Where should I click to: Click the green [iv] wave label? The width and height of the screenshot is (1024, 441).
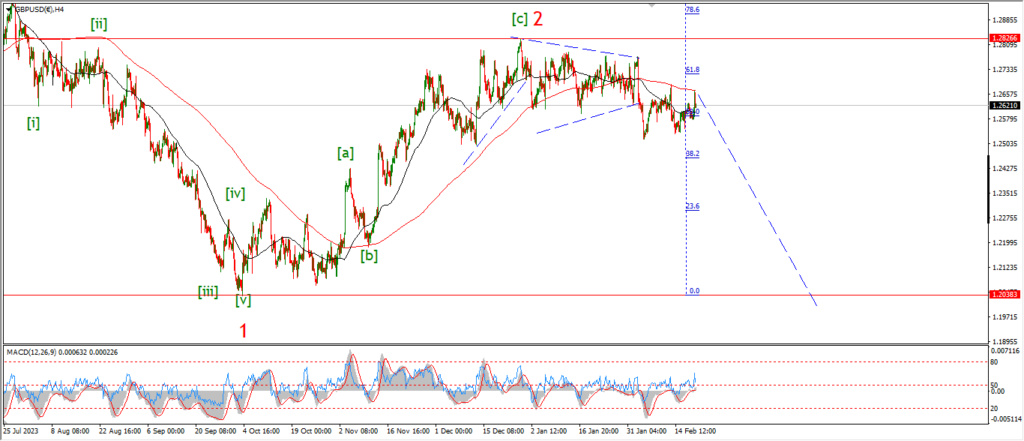pos(235,193)
